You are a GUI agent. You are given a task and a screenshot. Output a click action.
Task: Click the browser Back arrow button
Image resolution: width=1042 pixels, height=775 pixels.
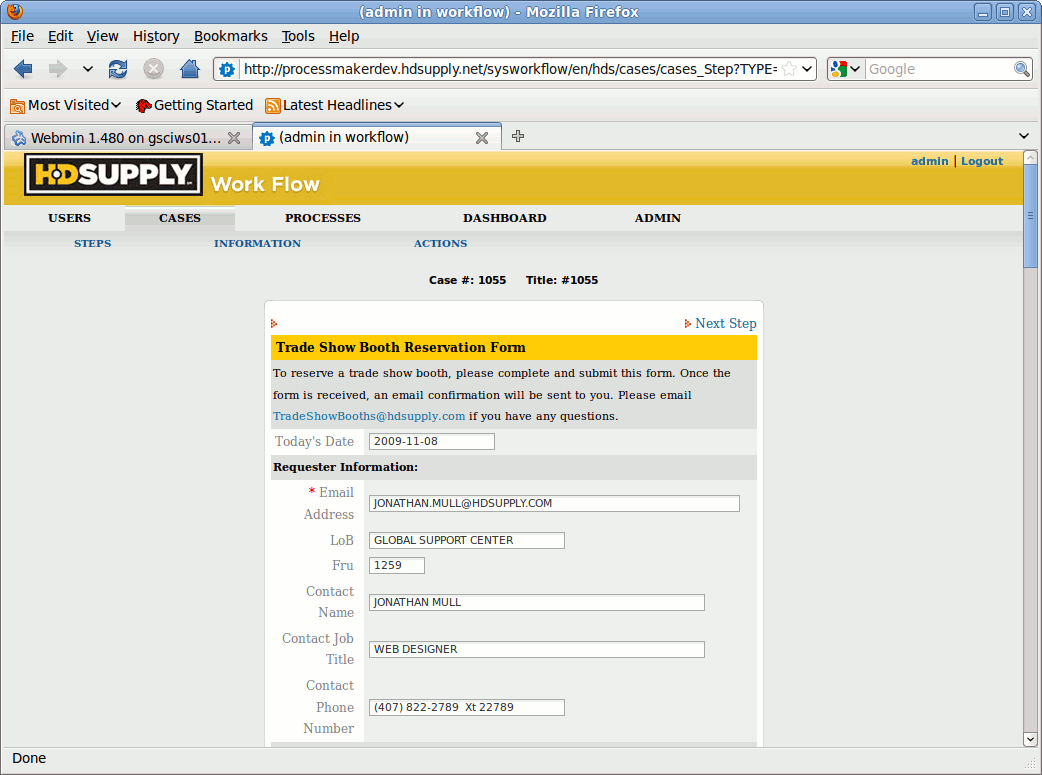23,69
